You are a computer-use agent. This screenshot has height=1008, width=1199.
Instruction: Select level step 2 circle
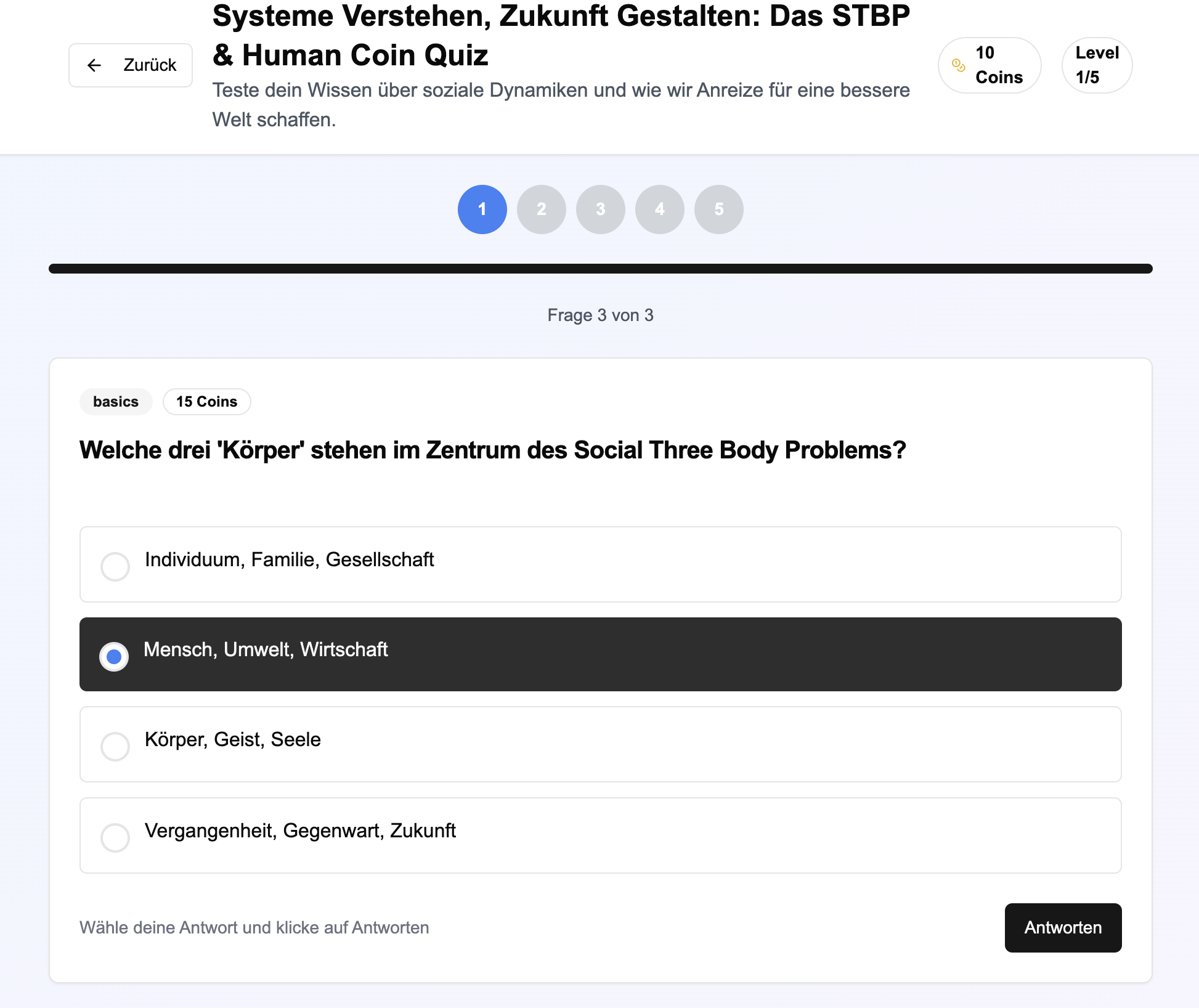[x=542, y=209]
